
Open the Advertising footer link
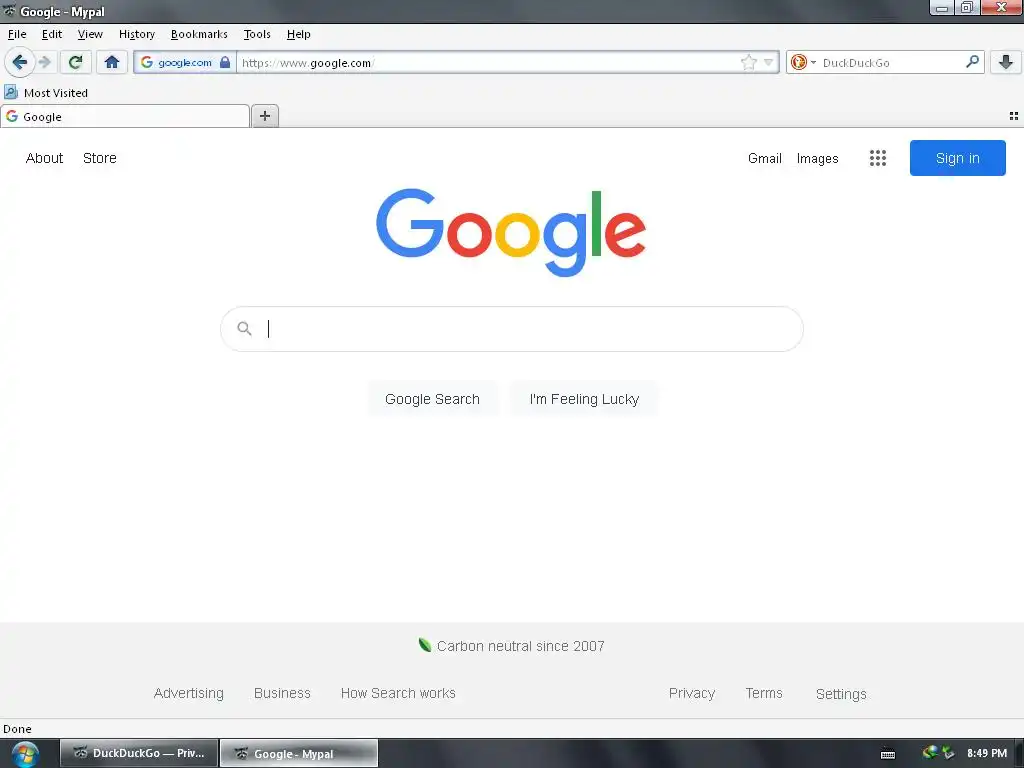(189, 693)
